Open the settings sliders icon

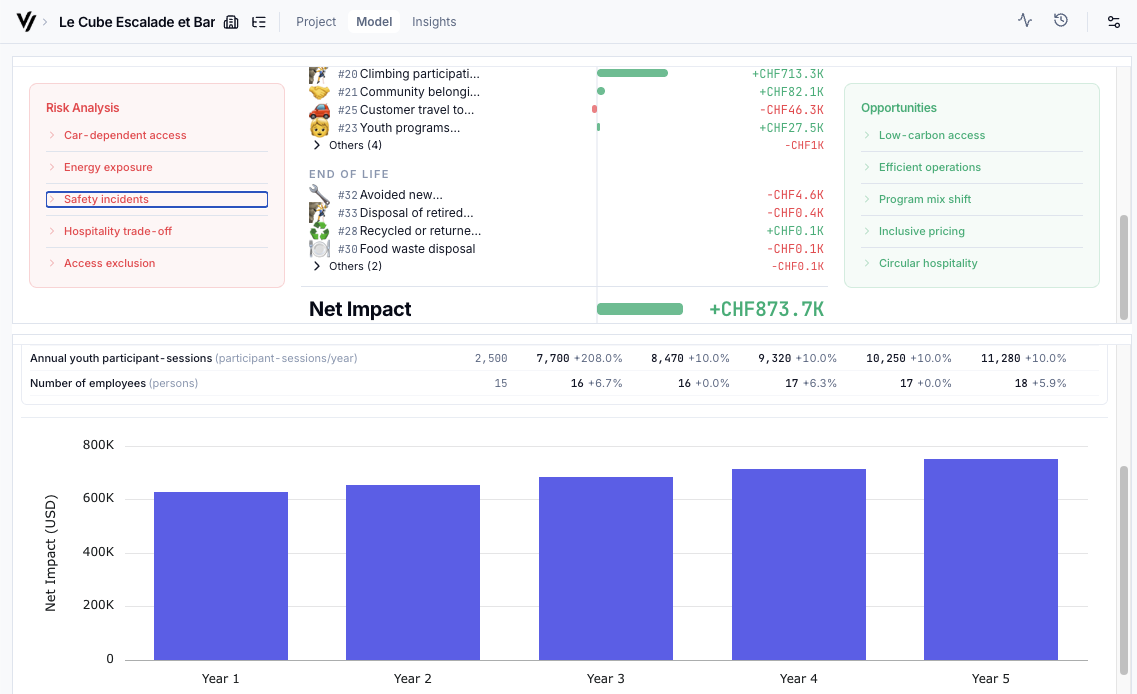[1113, 21]
